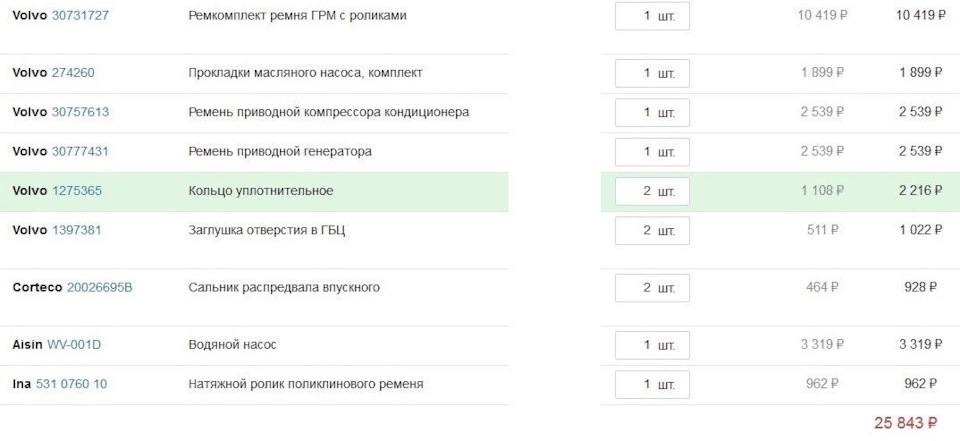Edit quantity for Сальник распредвала впускного
Screen dimensions: 960x441
[x=652, y=288]
